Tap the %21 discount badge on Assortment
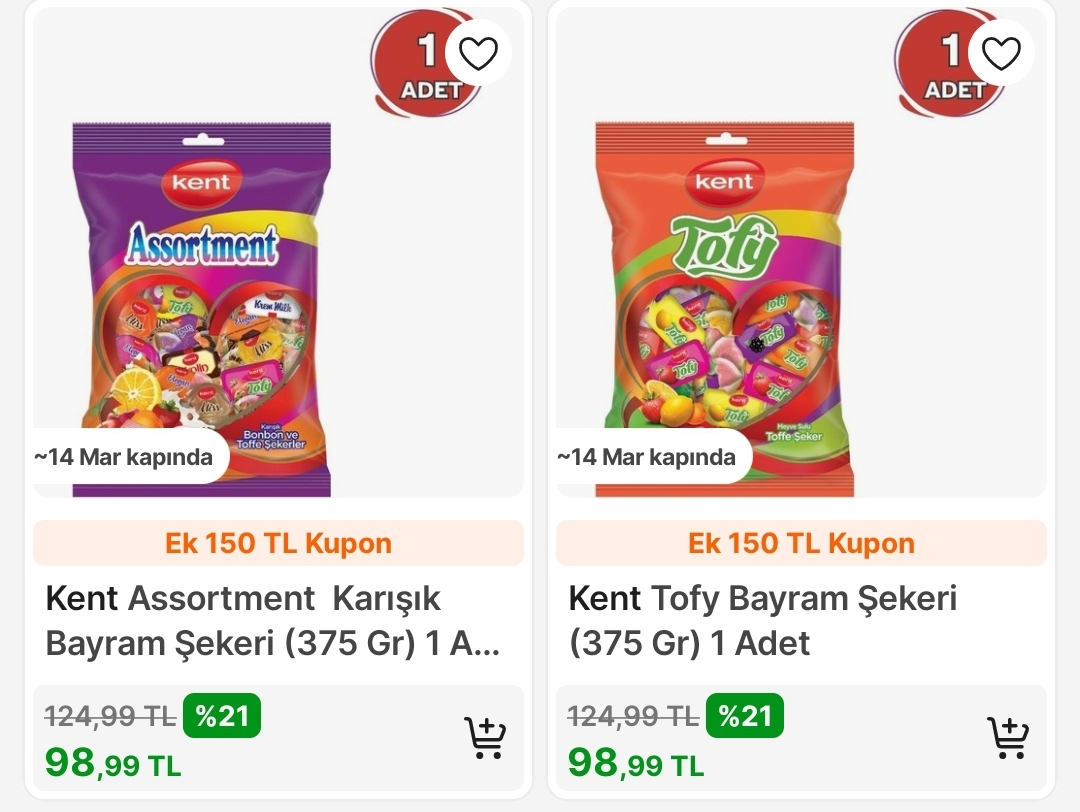Screen dimensions: 1080x812 click(222, 716)
